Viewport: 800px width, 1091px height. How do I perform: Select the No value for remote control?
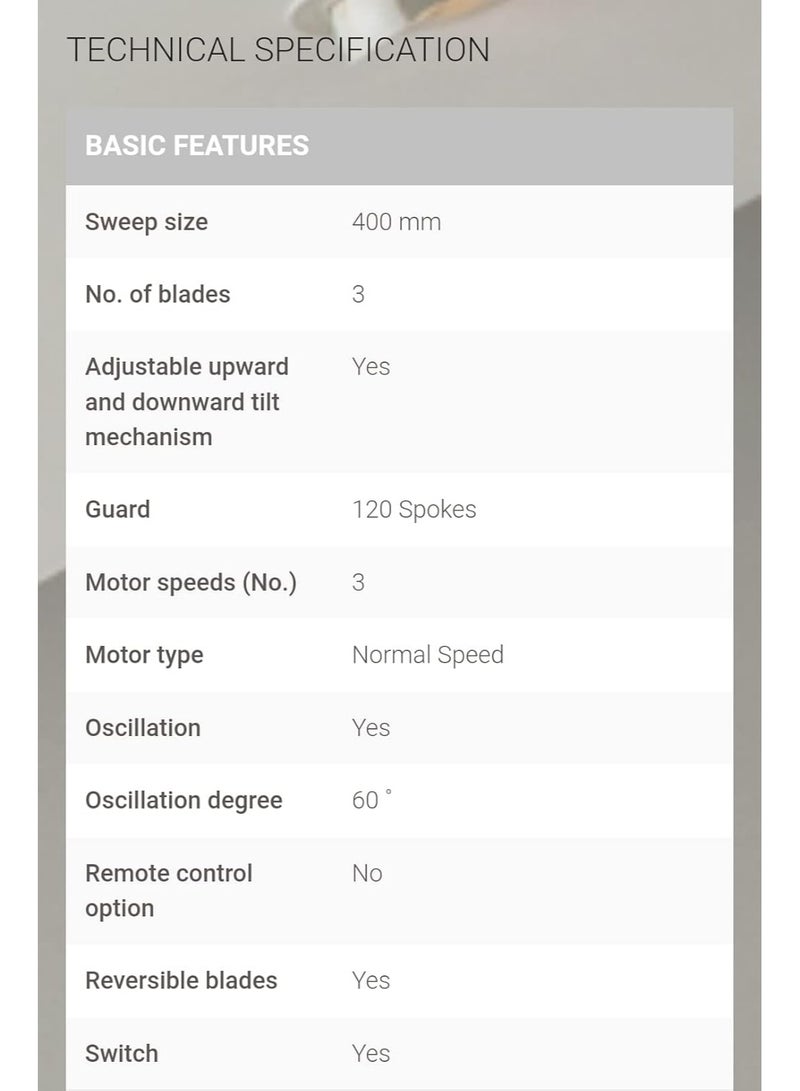pyautogui.click(x=367, y=873)
